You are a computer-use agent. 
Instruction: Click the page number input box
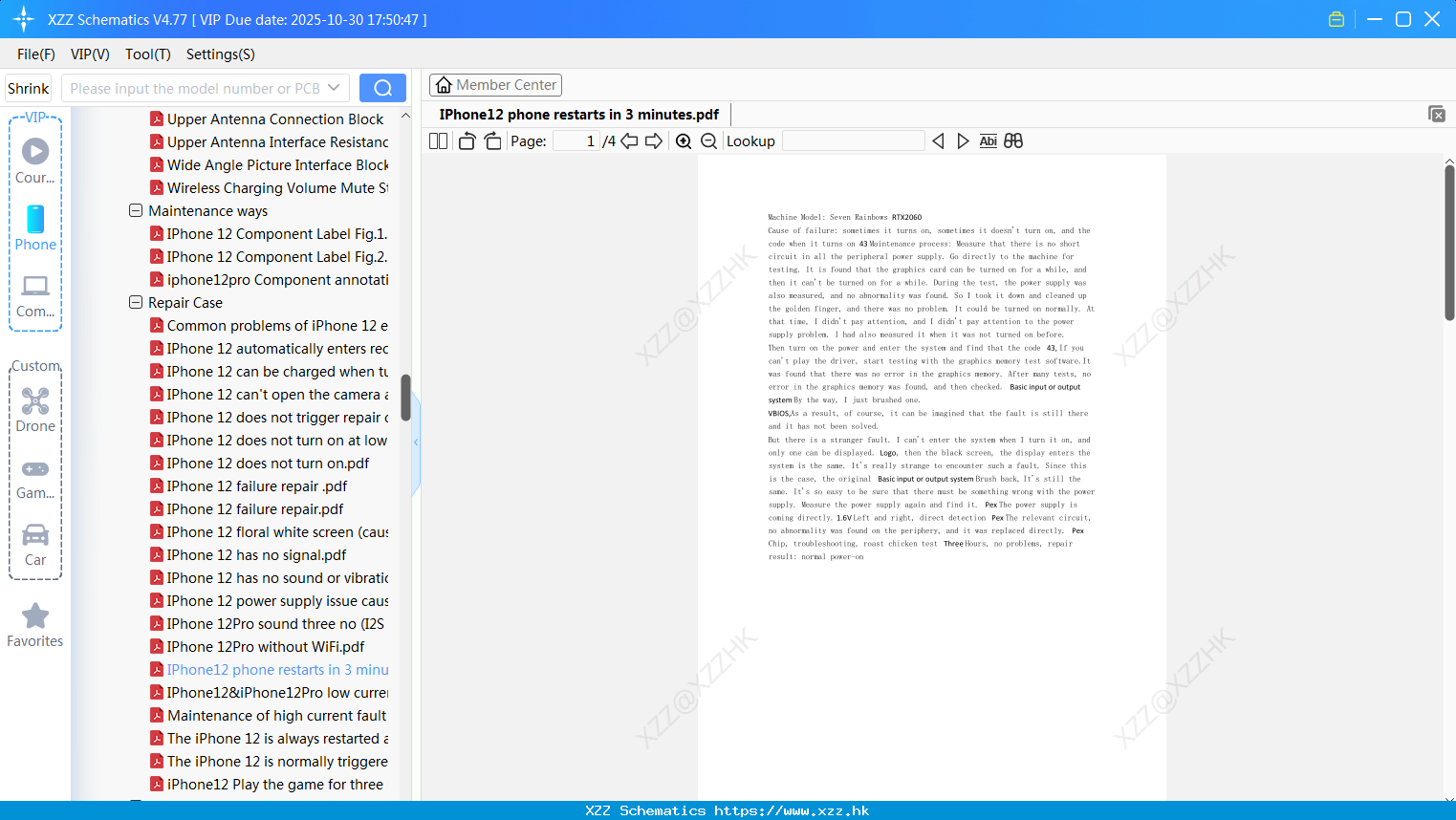point(576,140)
